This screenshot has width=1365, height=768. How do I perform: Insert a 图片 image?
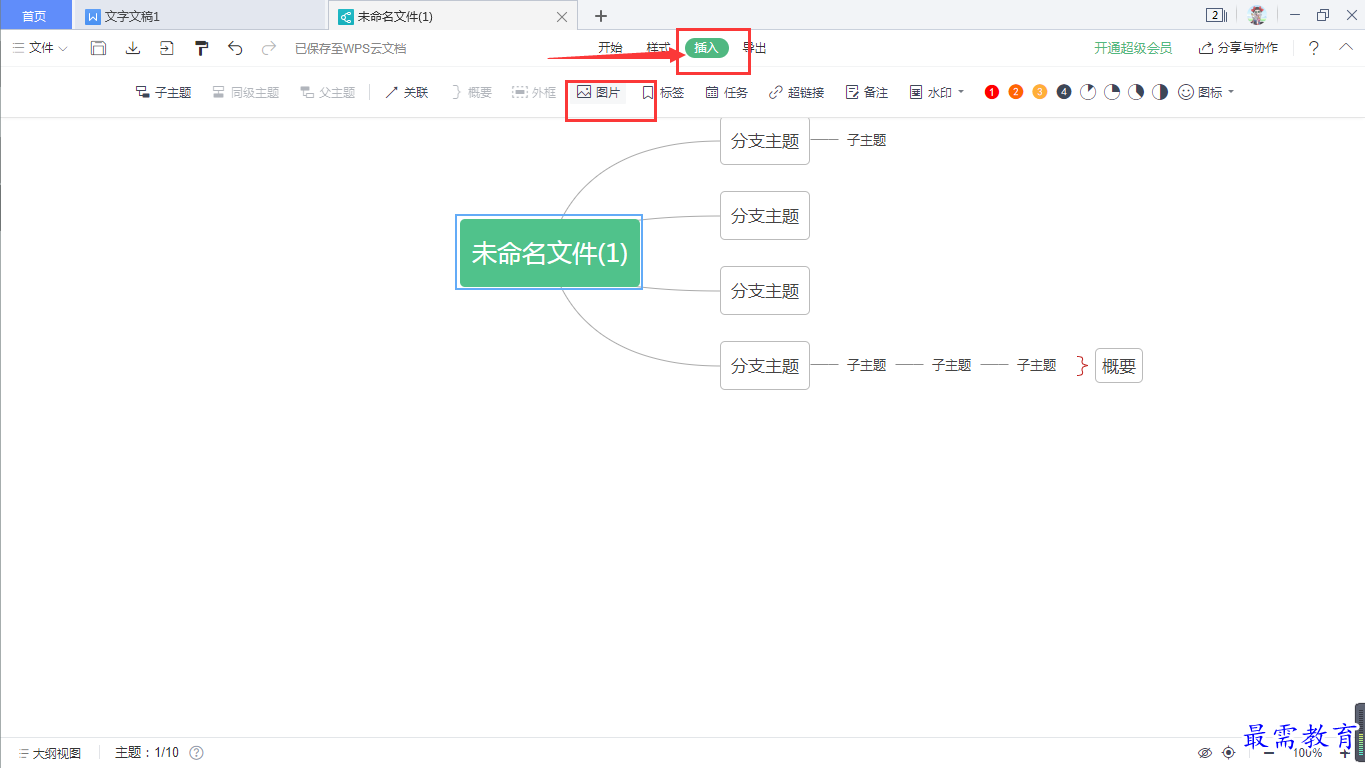(x=598, y=92)
